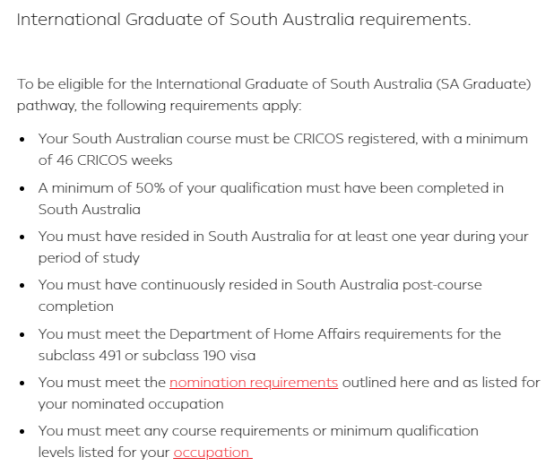Click the bullet before 'A minimum of 50%'

[22, 189]
